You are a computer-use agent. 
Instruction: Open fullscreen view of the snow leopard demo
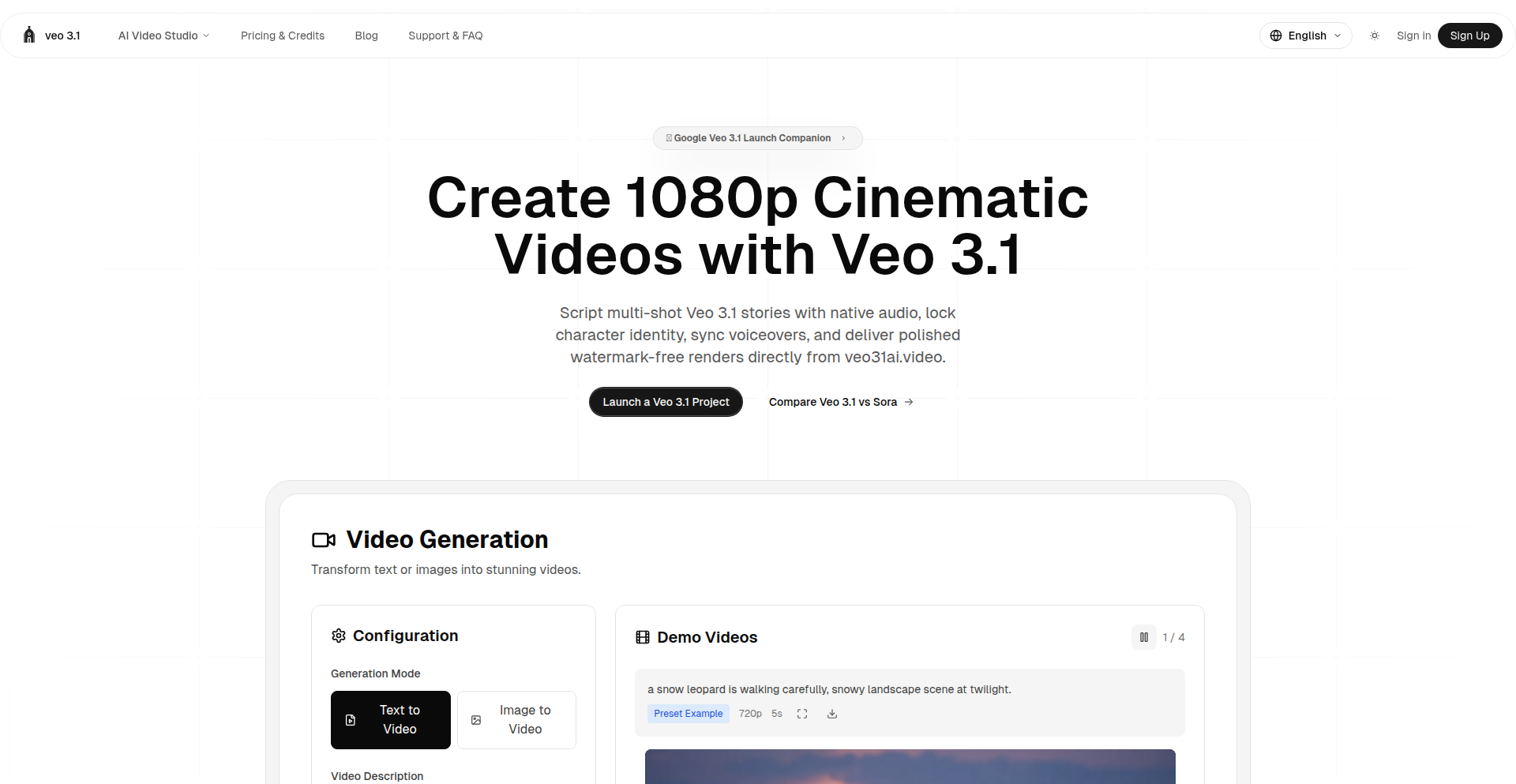[x=802, y=713]
